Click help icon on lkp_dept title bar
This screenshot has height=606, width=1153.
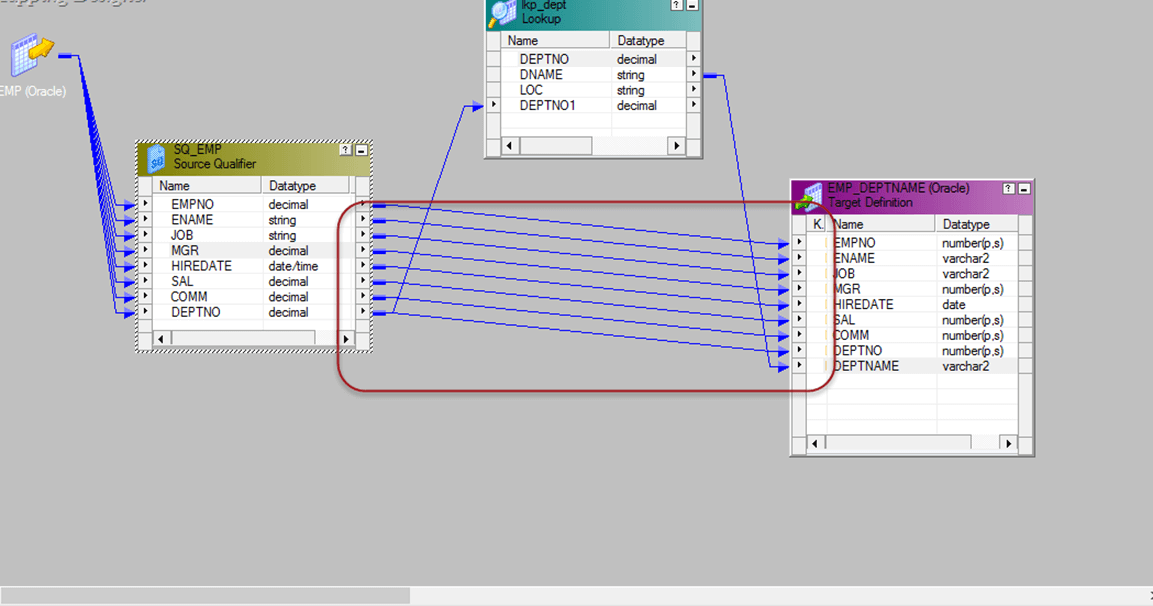(676, 5)
